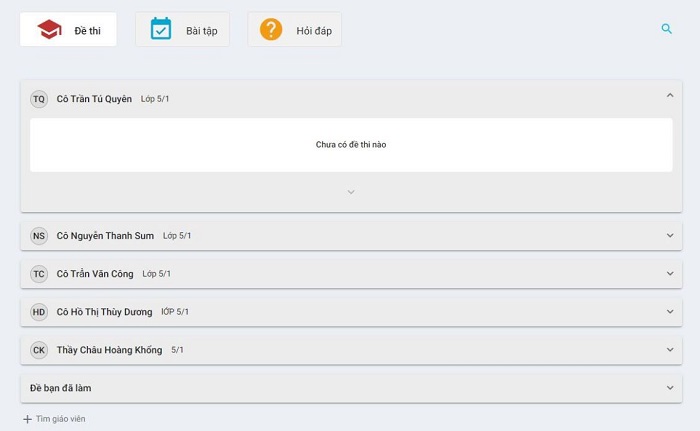Collapse the Cô Trần Tú Quyên section
700x431 pixels.
(670, 96)
